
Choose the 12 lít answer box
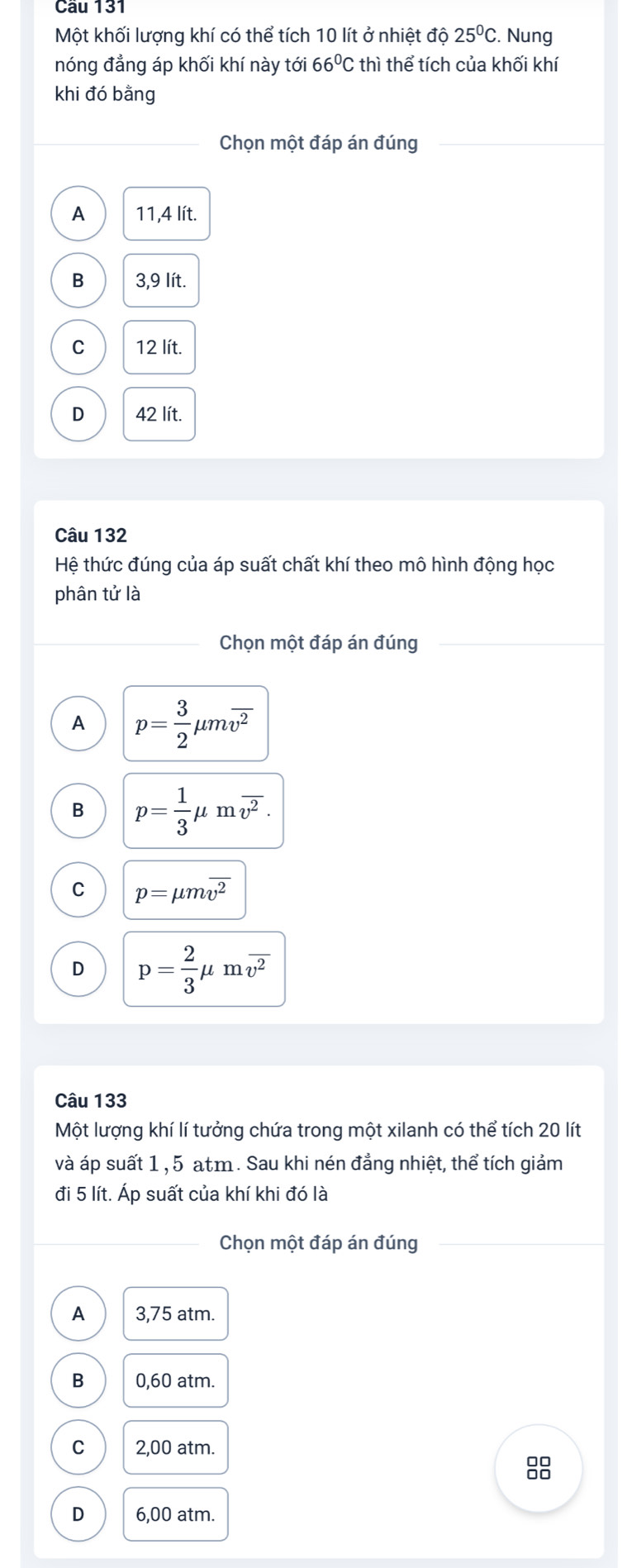[x=159, y=347]
